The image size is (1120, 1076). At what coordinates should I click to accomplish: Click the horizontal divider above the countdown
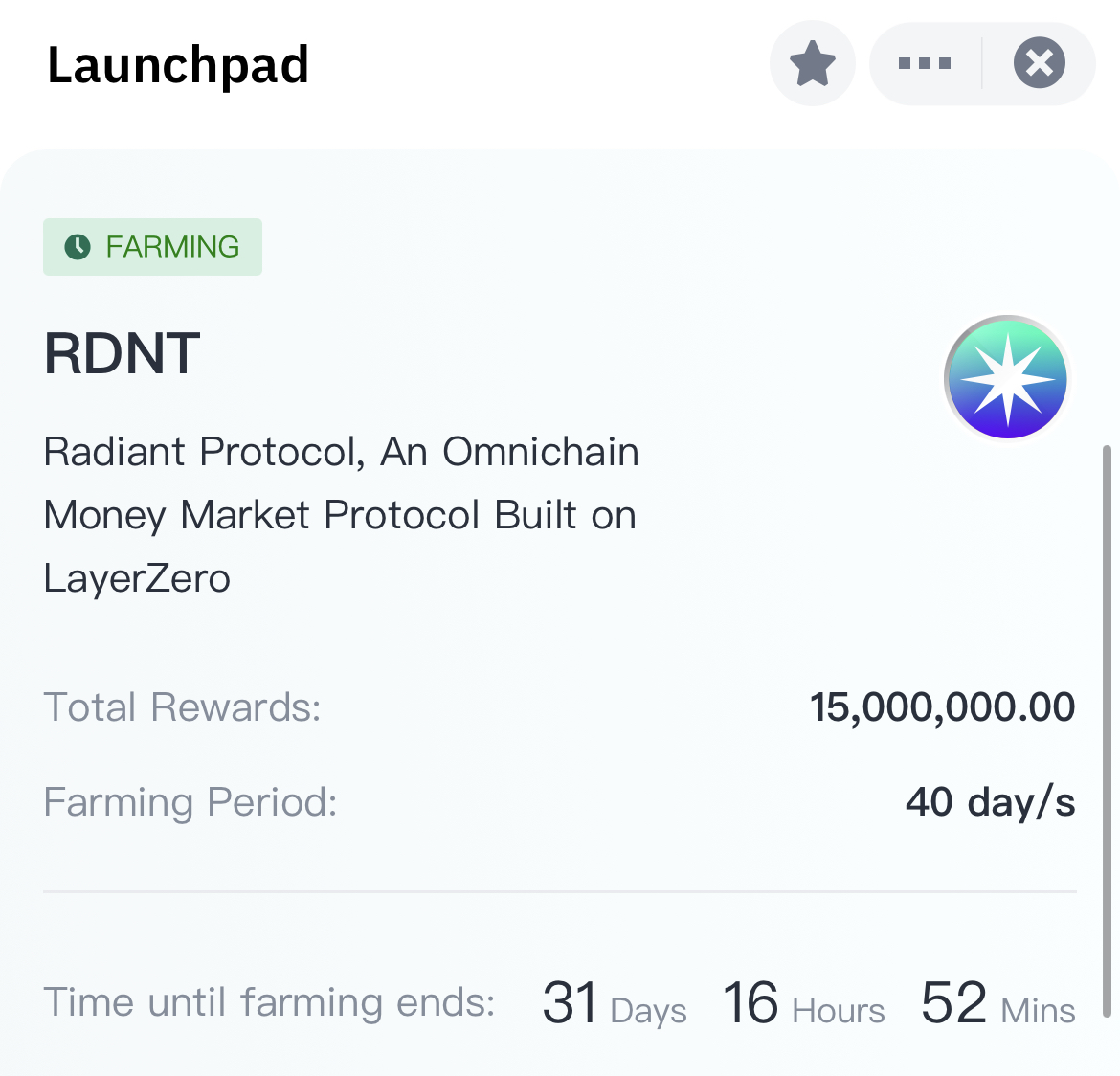[x=560, y=891]
